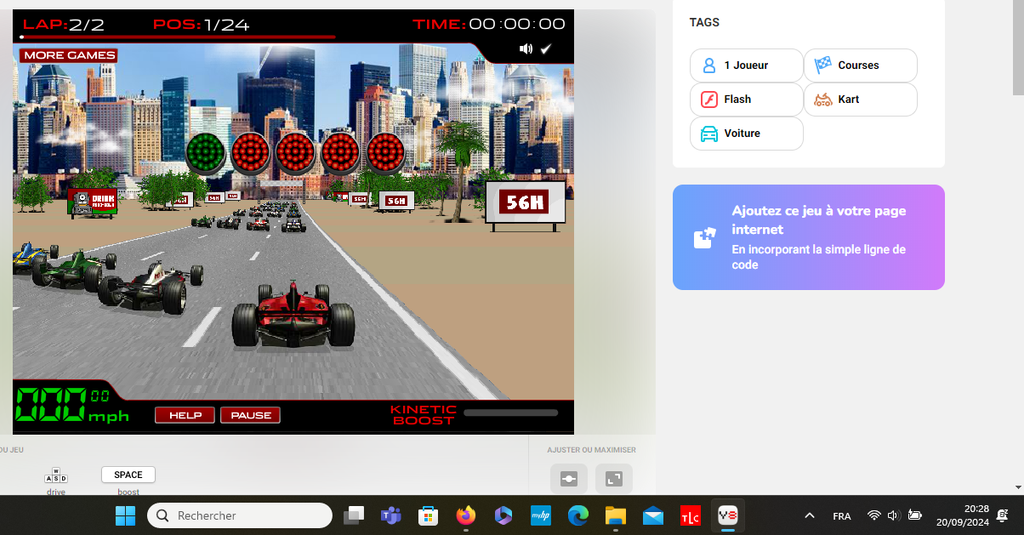Viewport: 1024px width, 535px height.
Task: Click the page scrollbar down arrow
Action: coord(1018,487)
